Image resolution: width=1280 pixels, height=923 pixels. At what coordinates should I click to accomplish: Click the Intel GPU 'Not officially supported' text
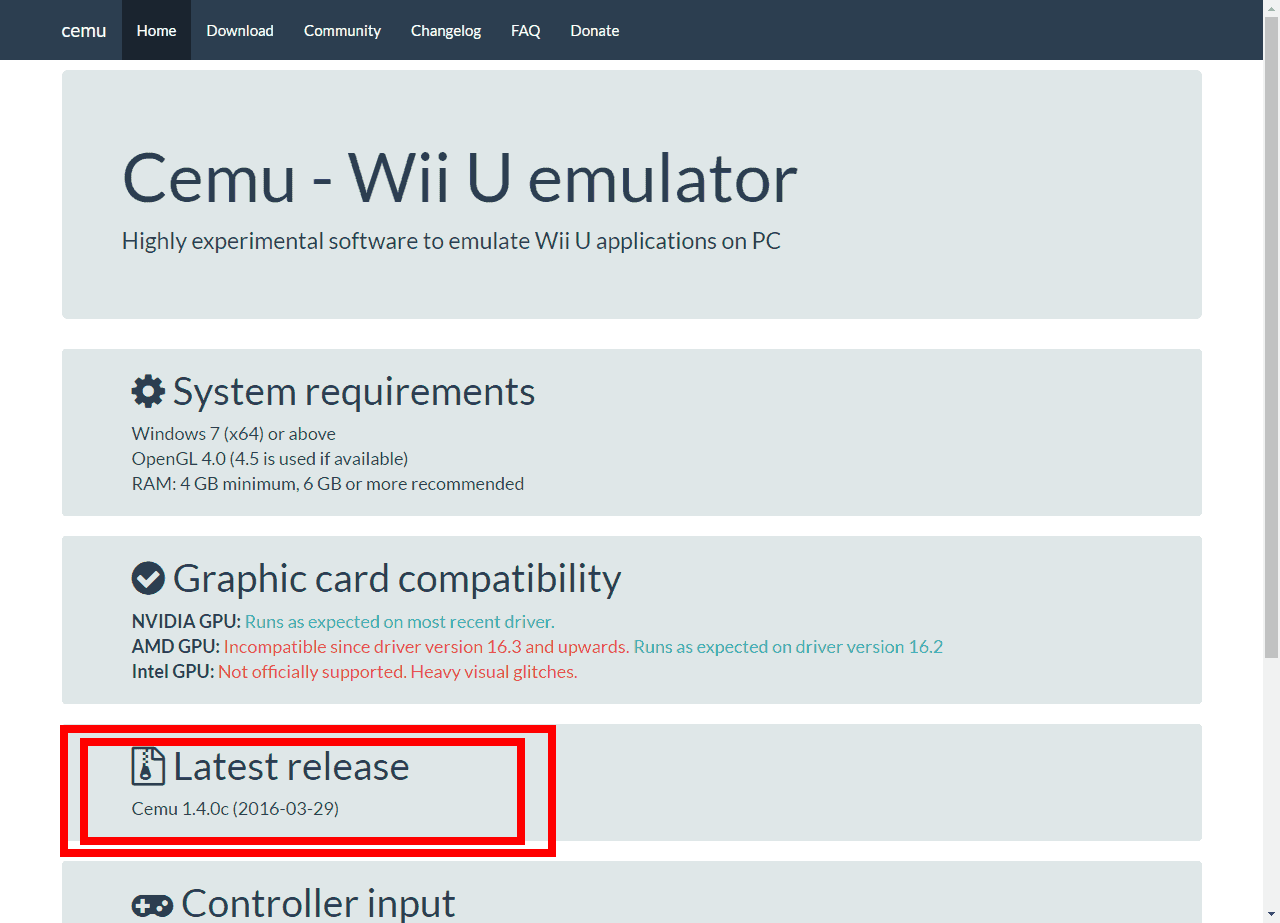point(398,672)
